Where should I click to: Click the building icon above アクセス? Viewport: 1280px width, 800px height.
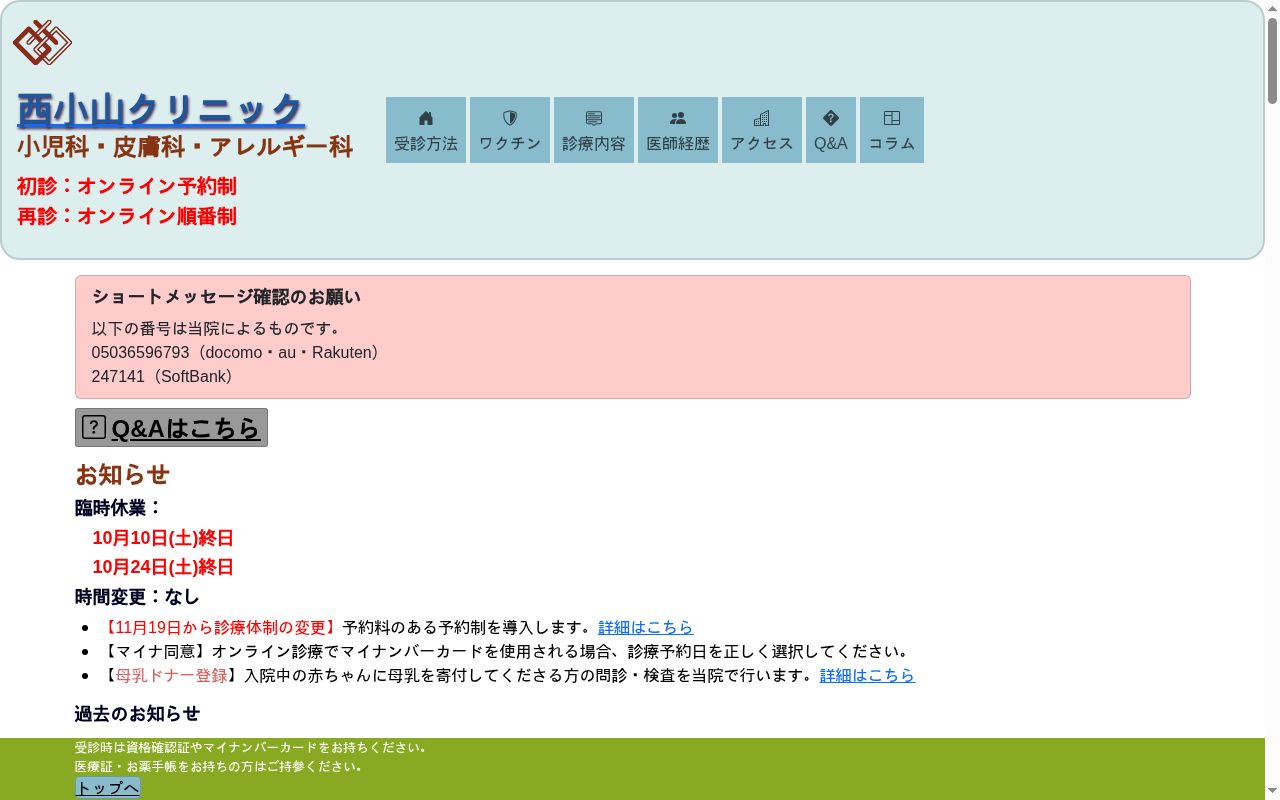click(x=762, y=118)
